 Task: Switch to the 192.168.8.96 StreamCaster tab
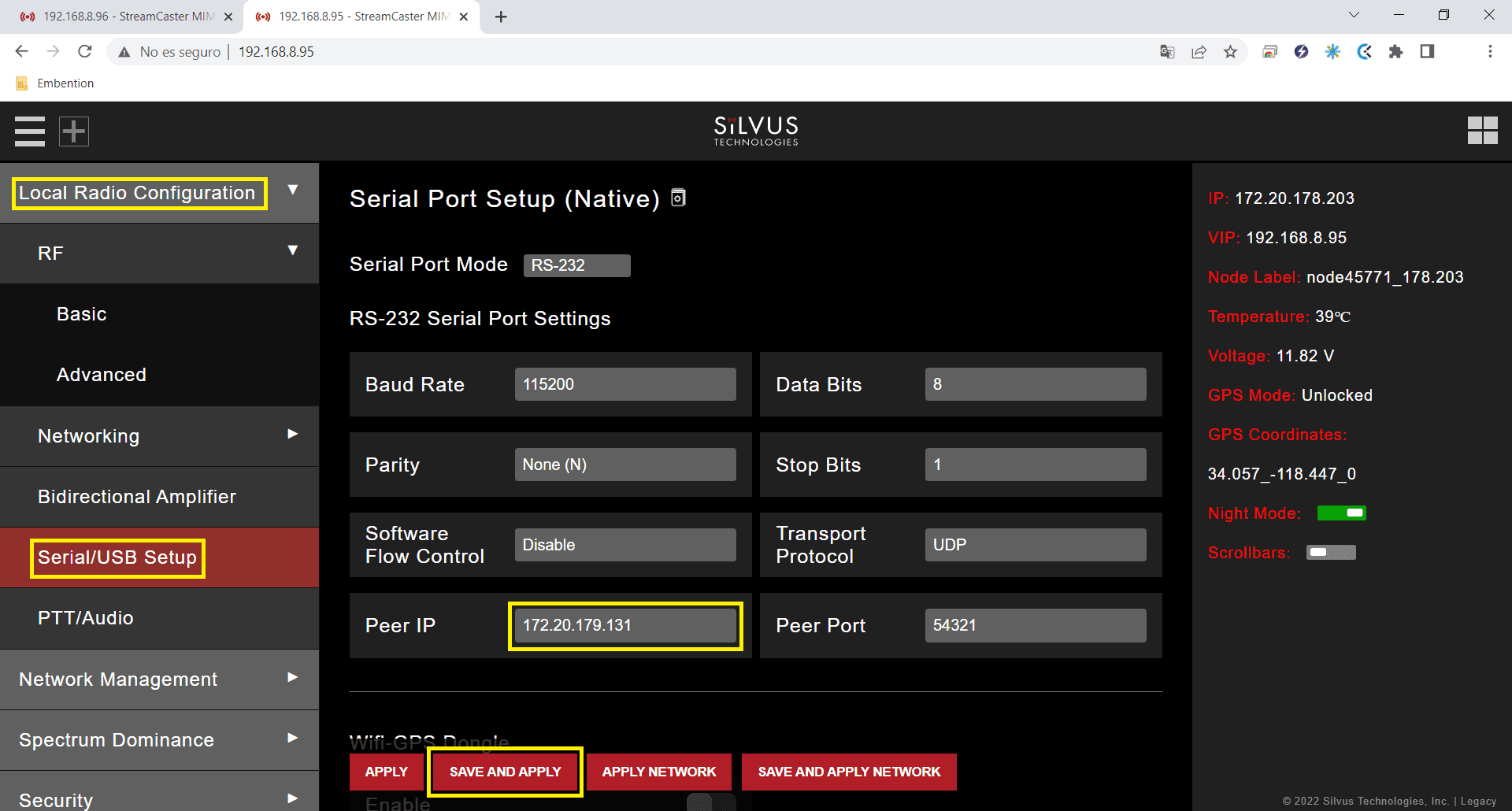click(x=126, y=17)
